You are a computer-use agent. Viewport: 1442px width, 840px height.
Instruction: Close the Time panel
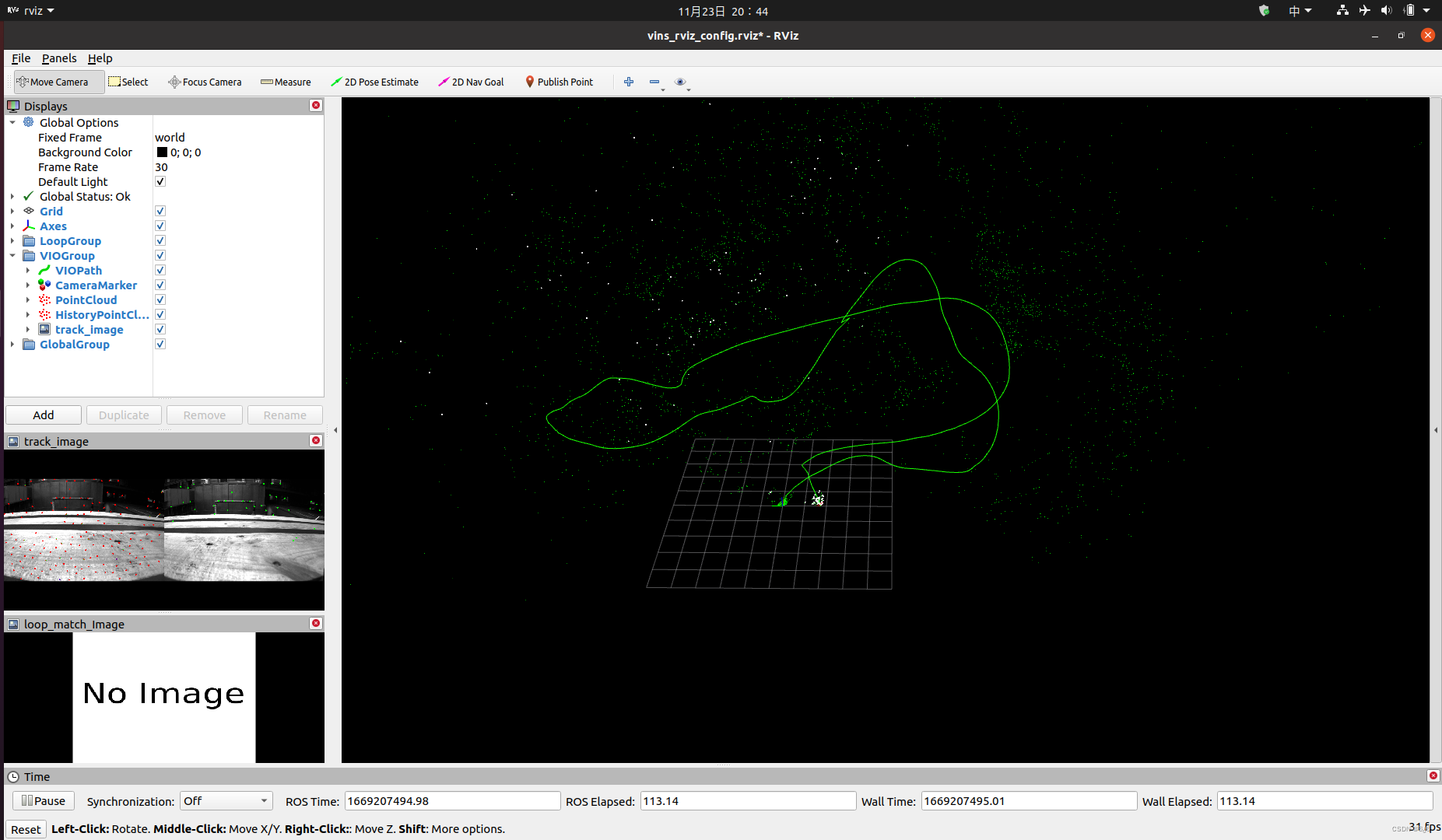pyautogui.click(x=1433, y=775)
